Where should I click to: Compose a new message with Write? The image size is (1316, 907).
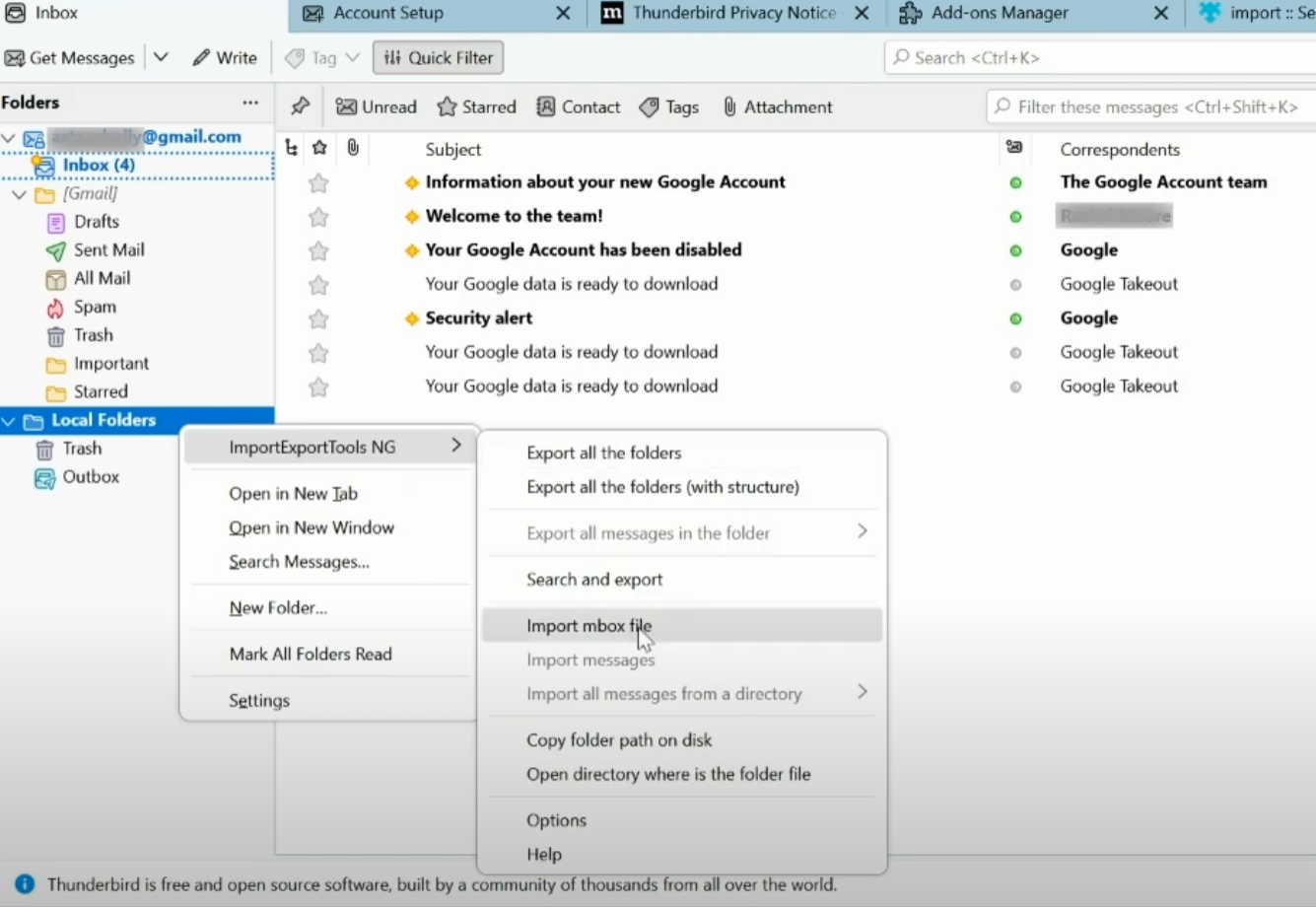(225, 58)
